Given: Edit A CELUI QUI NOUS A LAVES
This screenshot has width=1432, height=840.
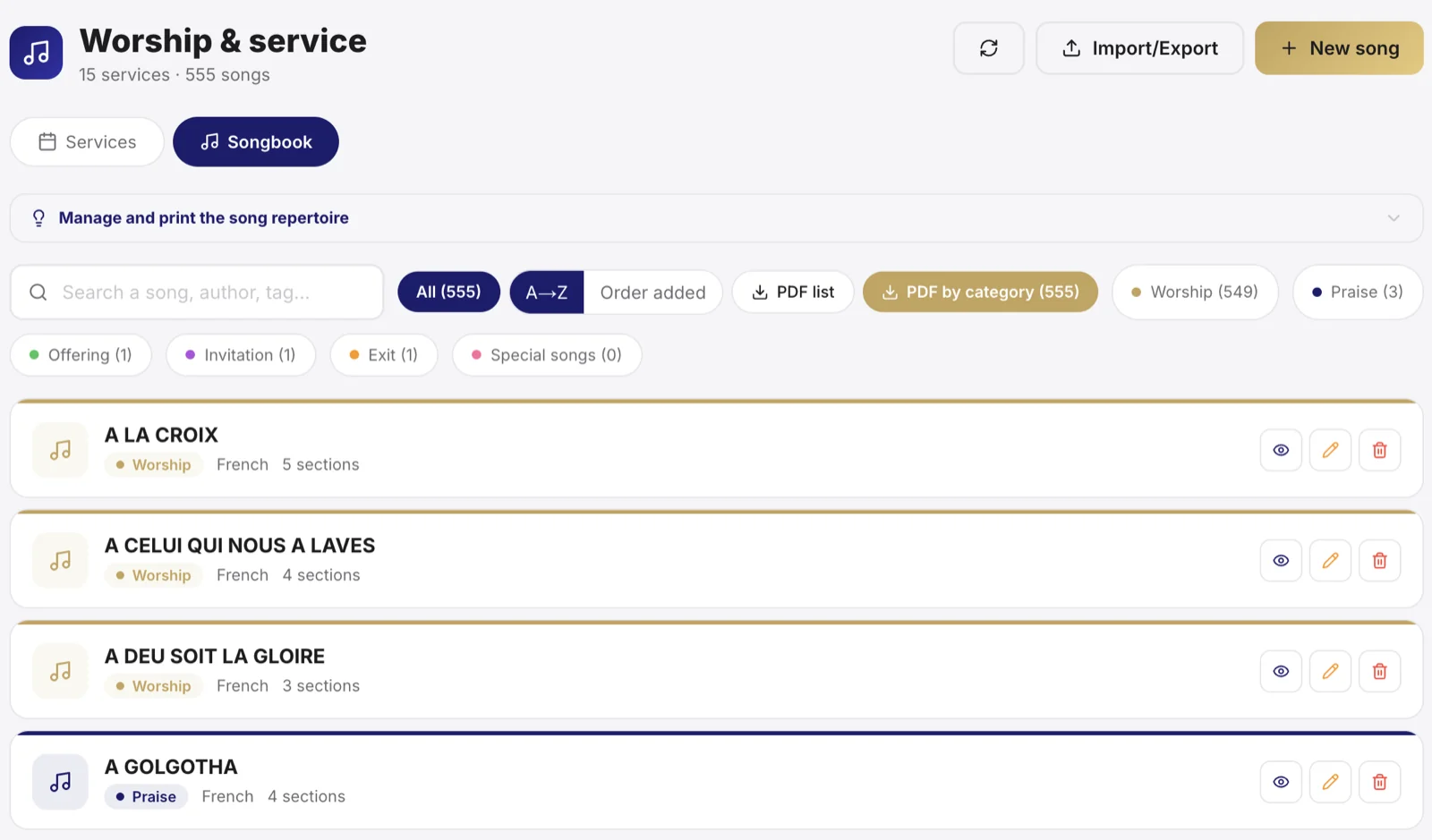Looking at the screenshot, I should pyautogui.click(x=1330, y=561).
